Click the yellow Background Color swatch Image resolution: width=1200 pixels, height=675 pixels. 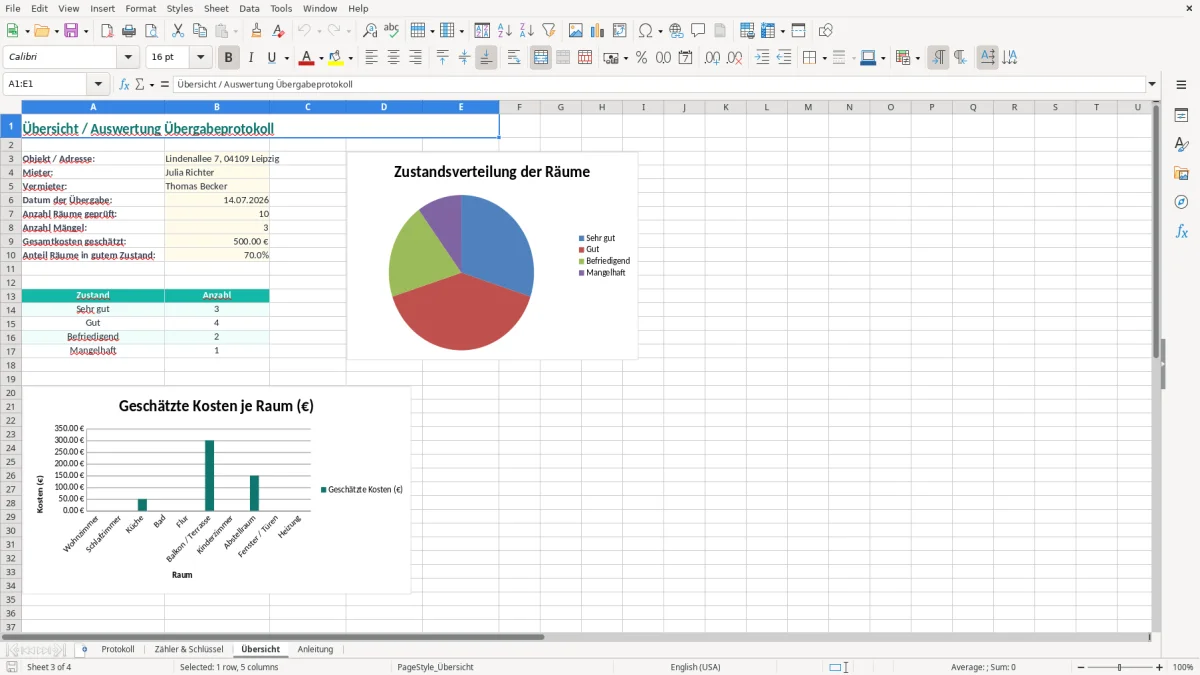[336, 58]
